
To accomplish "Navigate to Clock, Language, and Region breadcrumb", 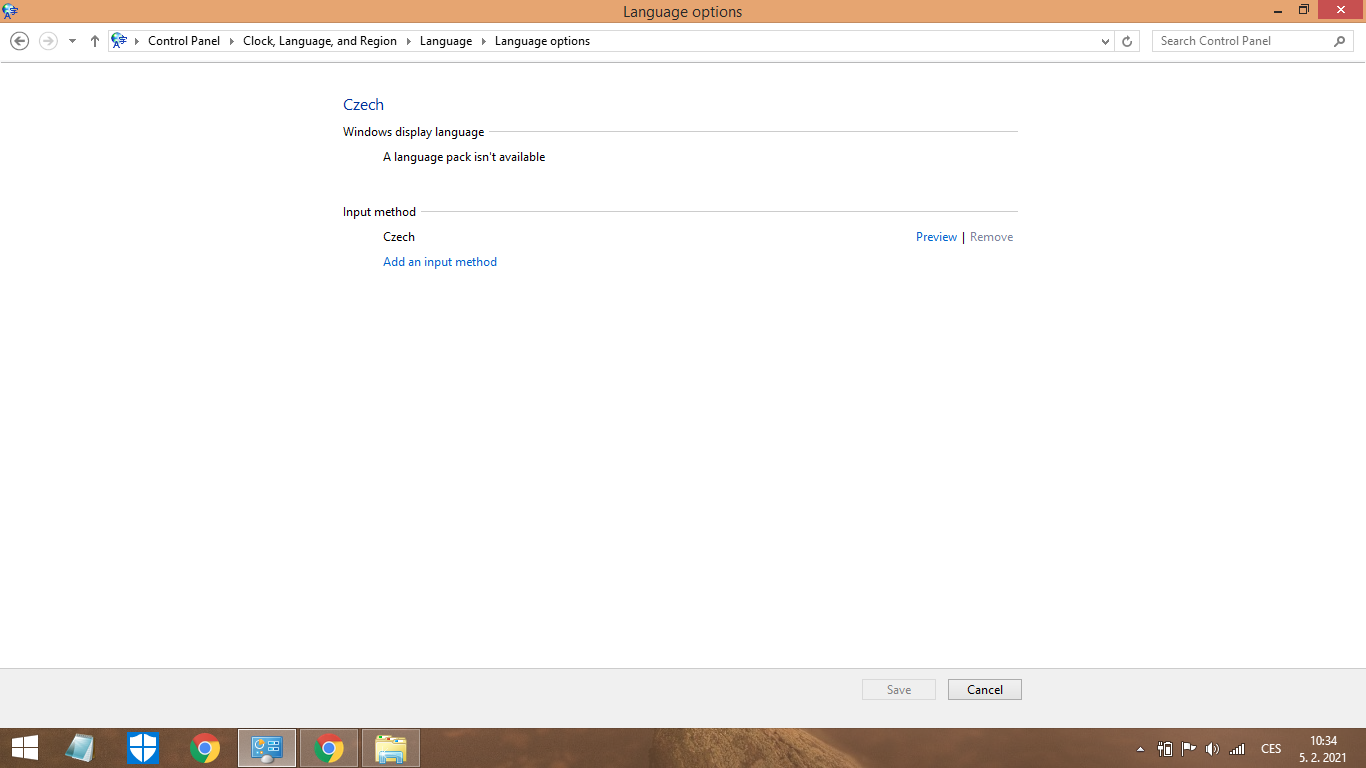I will [320, 41].
